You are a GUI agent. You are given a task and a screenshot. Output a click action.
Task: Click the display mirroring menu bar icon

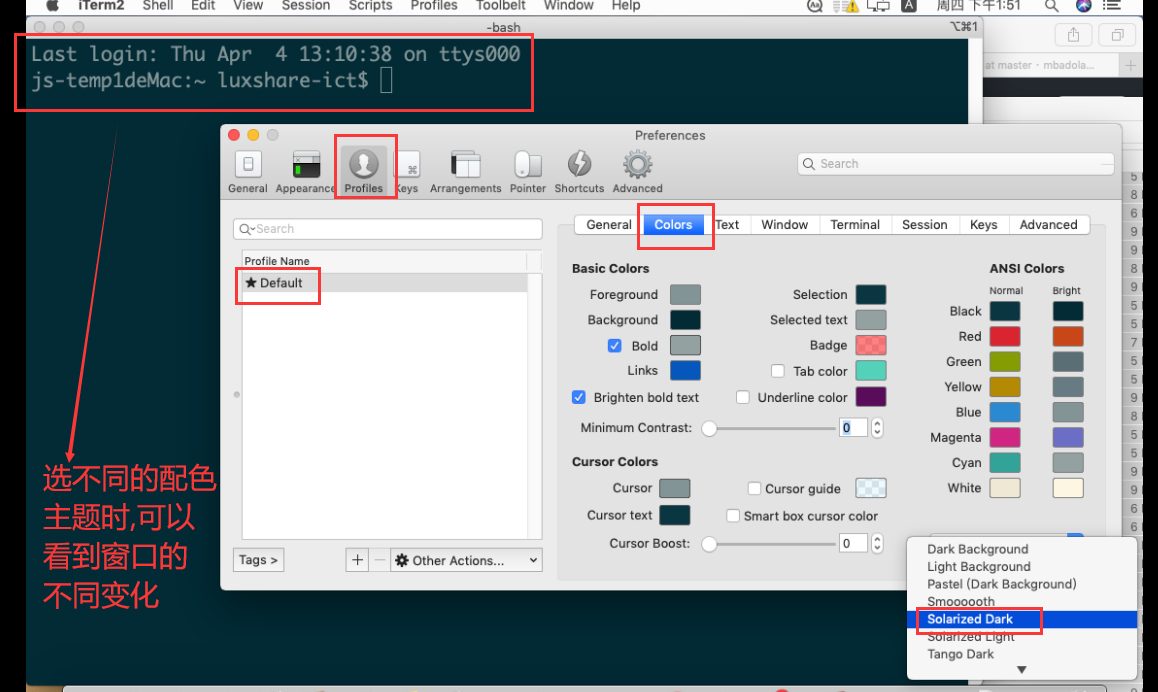pos(878,6)
